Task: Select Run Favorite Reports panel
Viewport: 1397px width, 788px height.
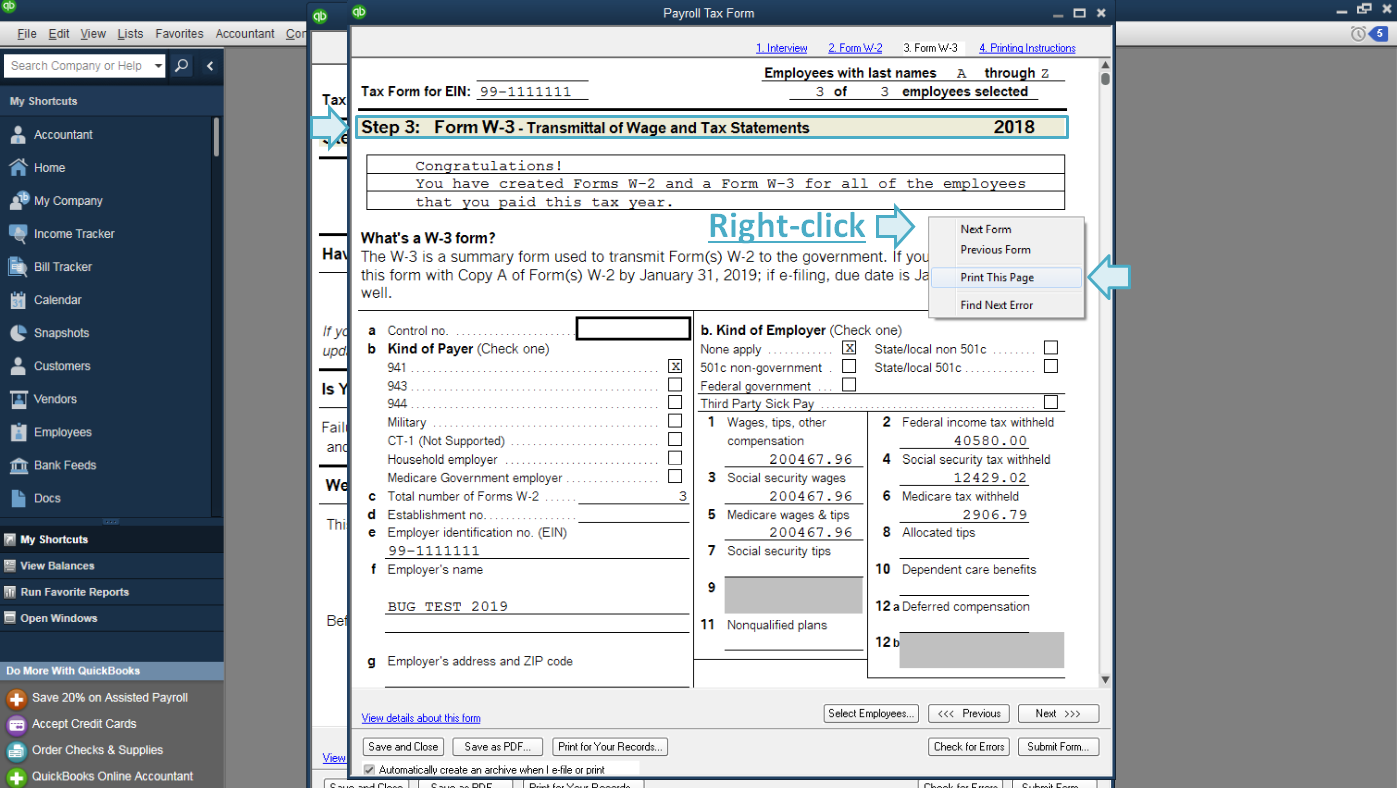Action: pos(111,591)
